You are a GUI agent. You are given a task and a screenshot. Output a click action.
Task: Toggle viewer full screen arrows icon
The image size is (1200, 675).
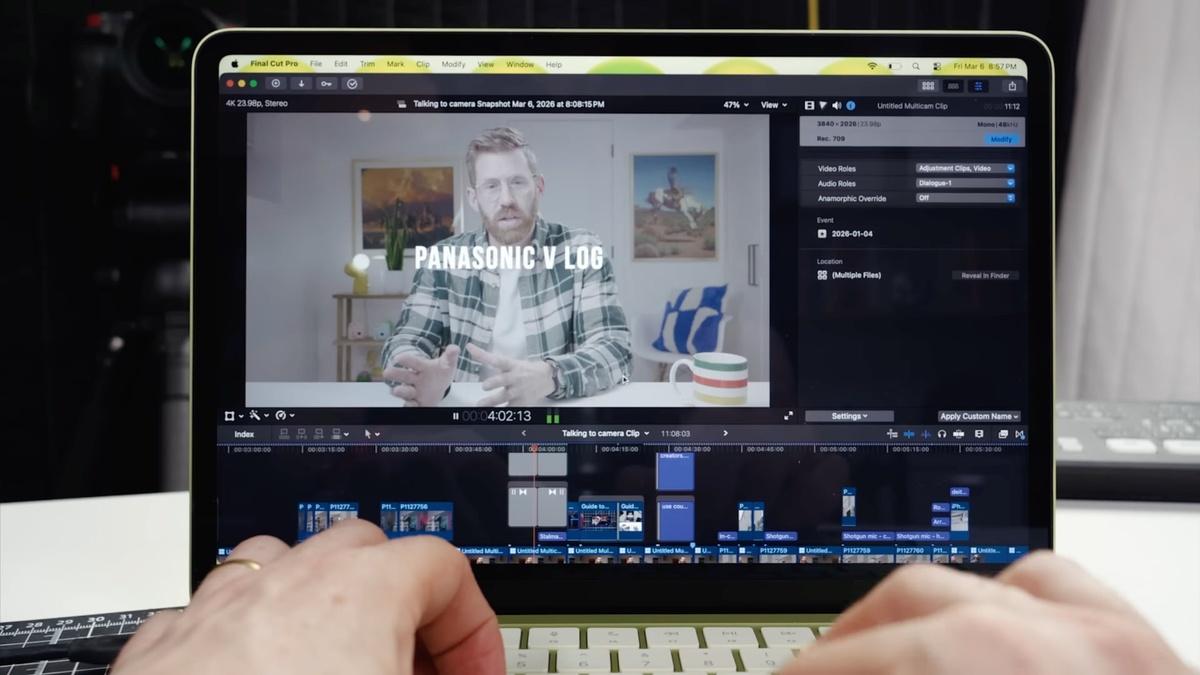click(788, 416)
